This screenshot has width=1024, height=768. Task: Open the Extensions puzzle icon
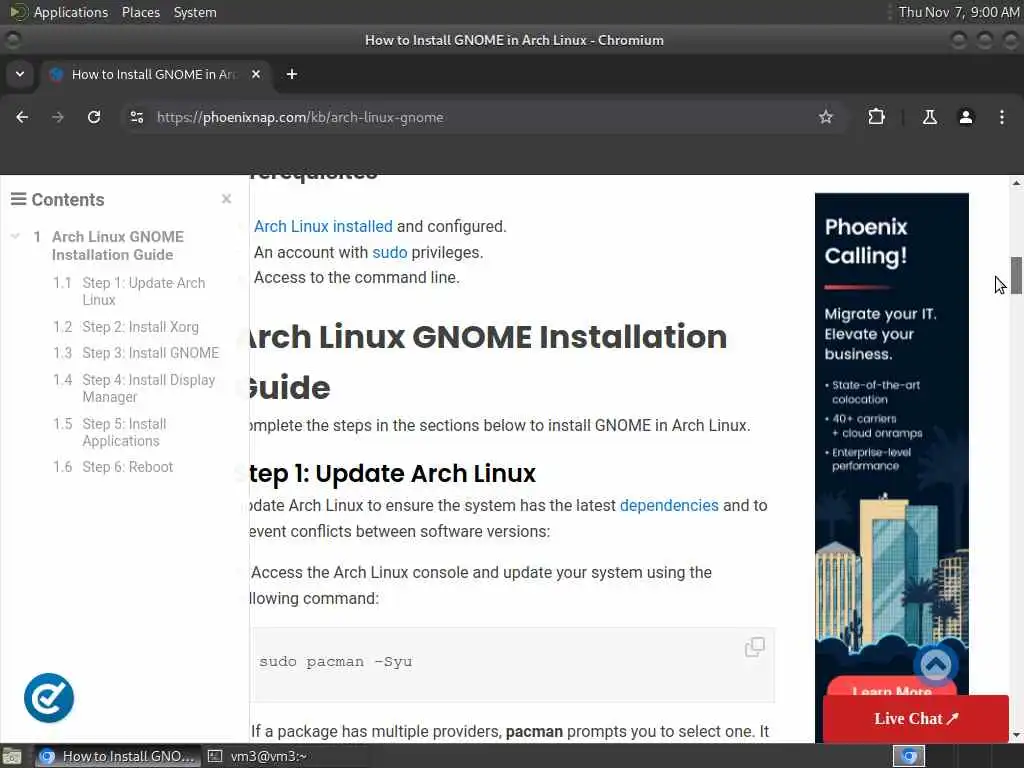(x=876, y=117)
